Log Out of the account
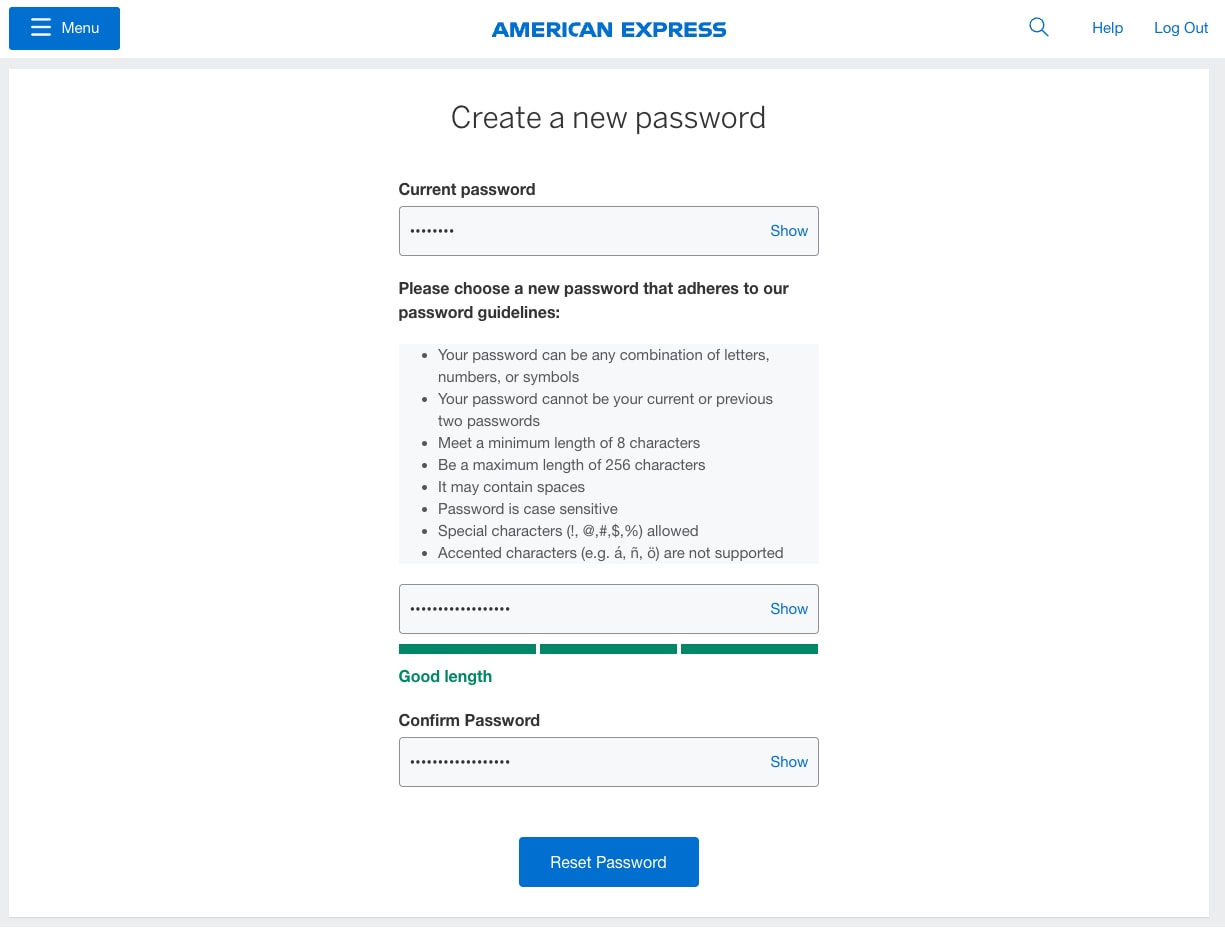The height and width of the screenshot is (929, 1225). click(1181, 28)
